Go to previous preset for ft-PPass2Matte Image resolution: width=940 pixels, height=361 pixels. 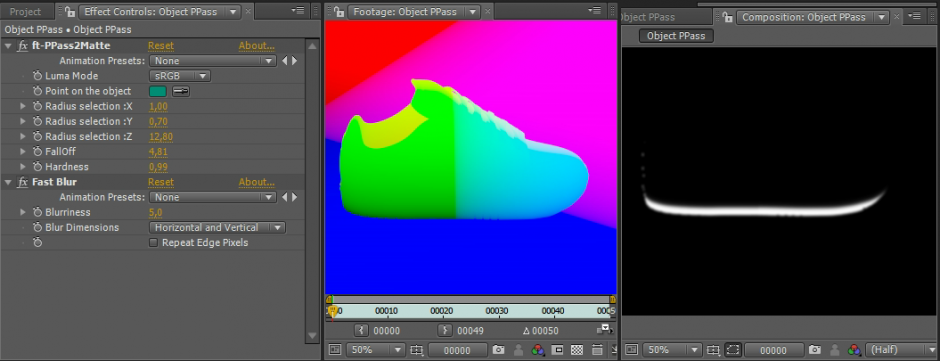click(x=285, y=61)
